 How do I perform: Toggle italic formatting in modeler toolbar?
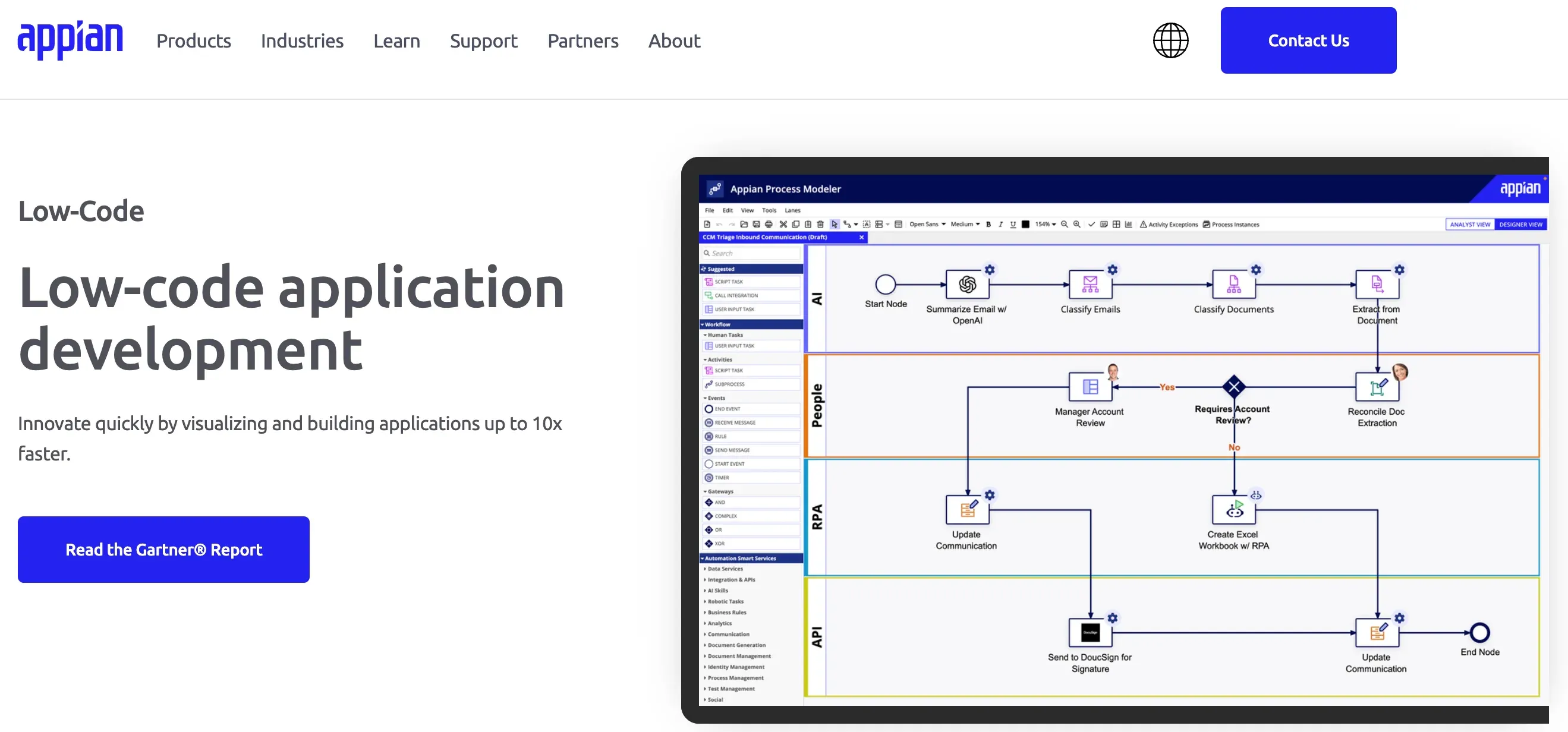(1001, 225)
